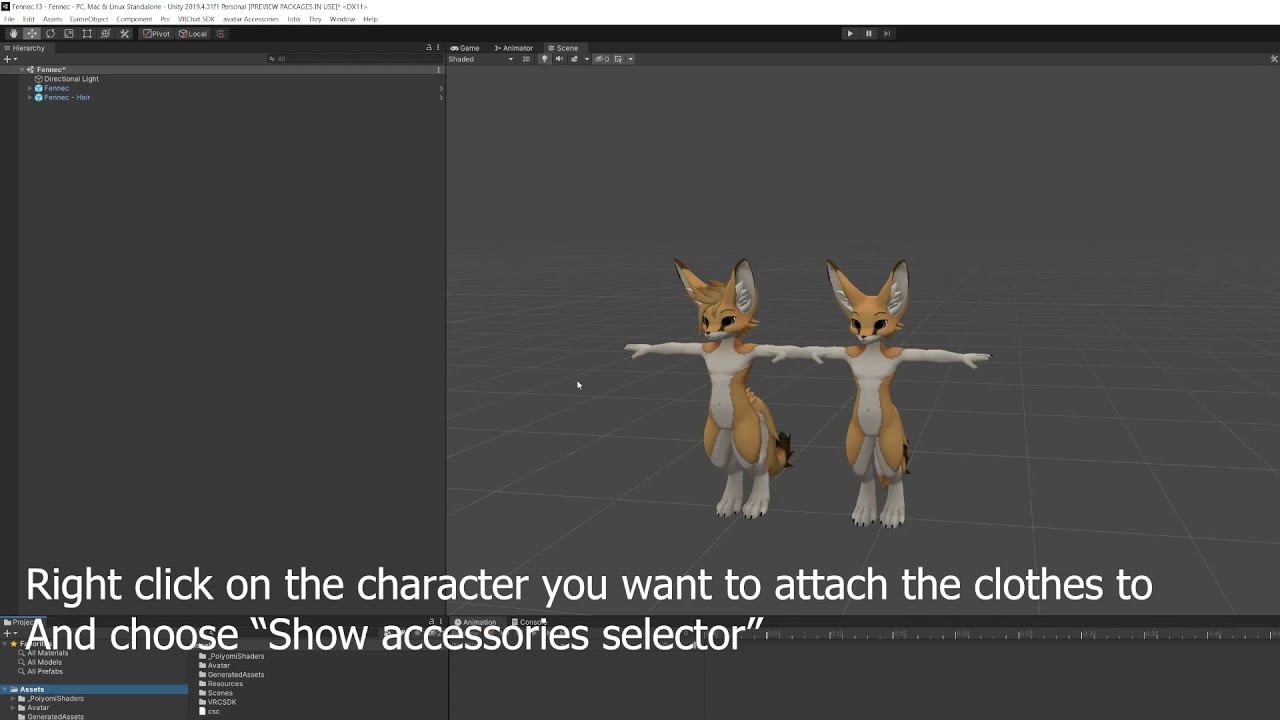Image resolution: width=1280 pixels, height=720 pixels.
Task: Open the Shaded draw mode dropdown
Action: 480,59
